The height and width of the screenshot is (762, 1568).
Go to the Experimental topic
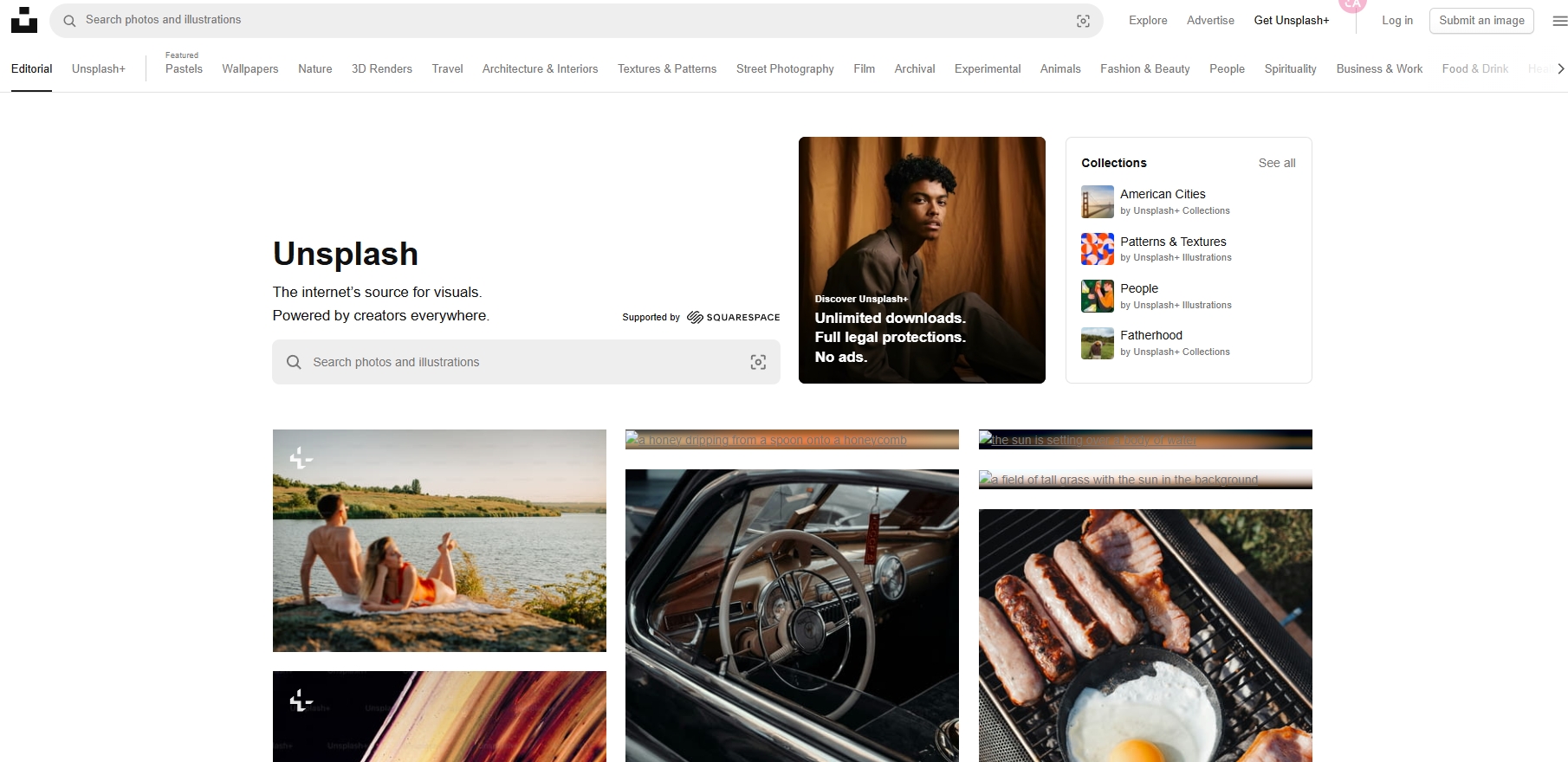(x=988, y=69)
